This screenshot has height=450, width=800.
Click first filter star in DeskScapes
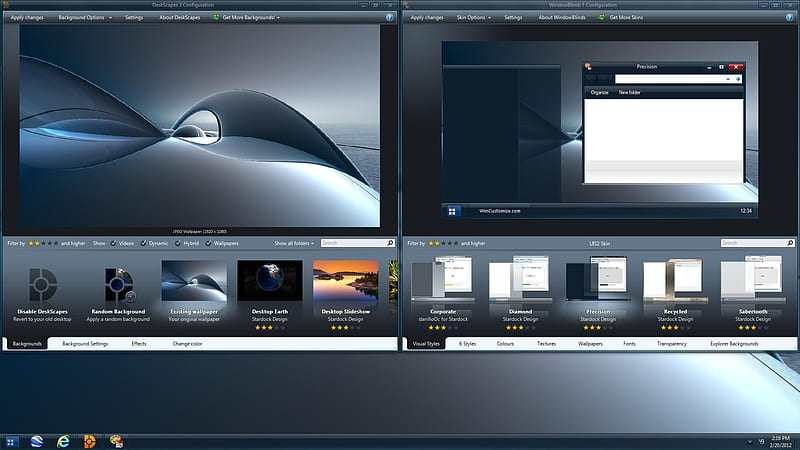pyautogui.click(x=32, y=243)
